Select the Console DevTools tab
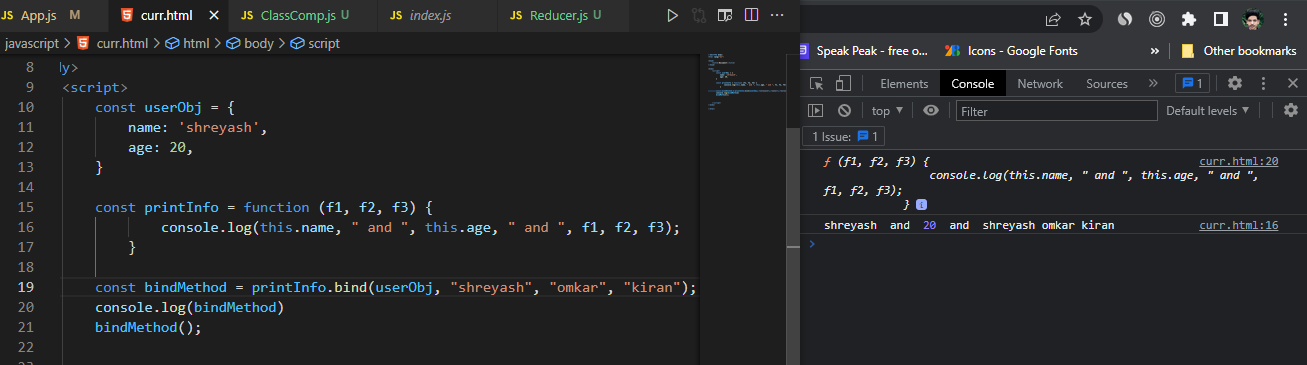Image resolution: width=1307 pixels, height=365 pixels. click(973, 84)
